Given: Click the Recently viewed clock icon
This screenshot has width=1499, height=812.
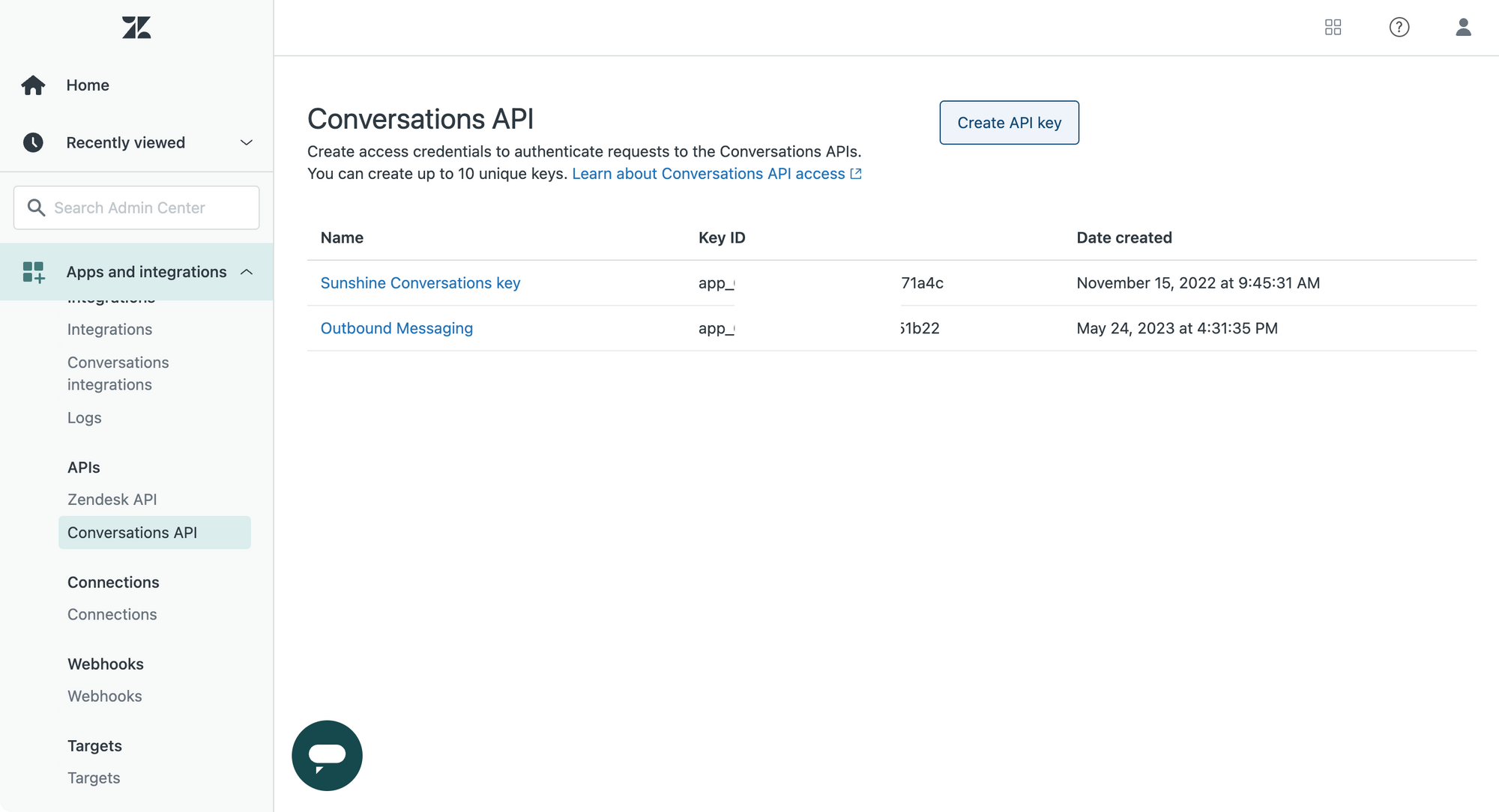Looking at the screenshot, I should [33, 142].
